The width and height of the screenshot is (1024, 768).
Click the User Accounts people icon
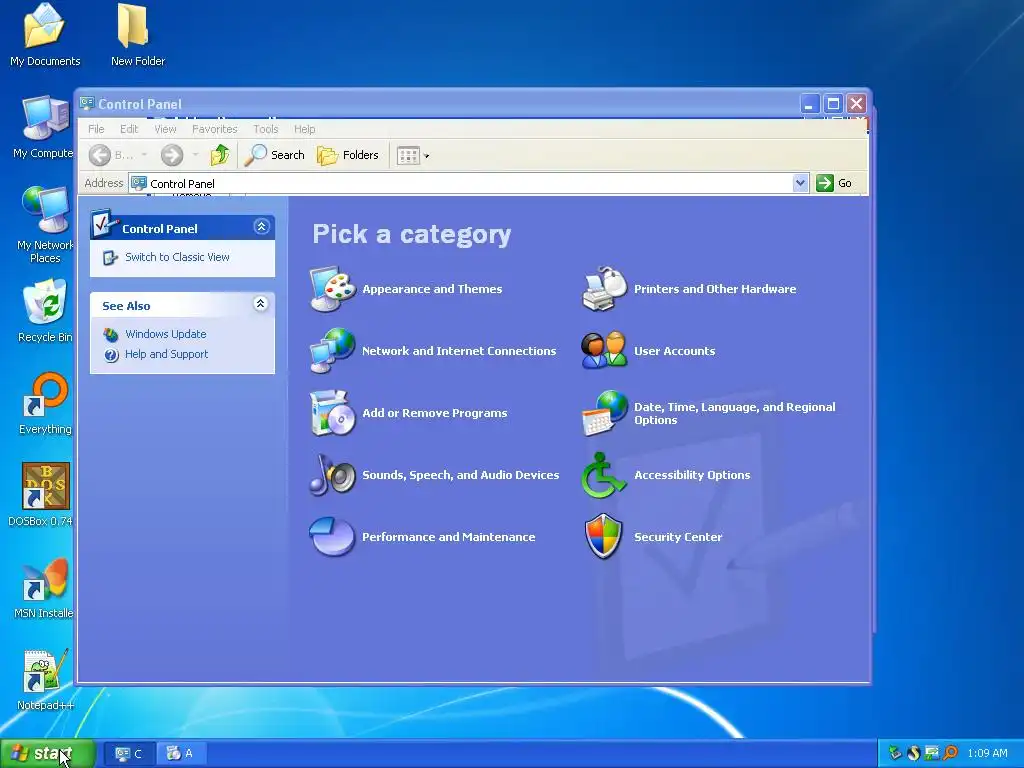[x=604, y=351]
